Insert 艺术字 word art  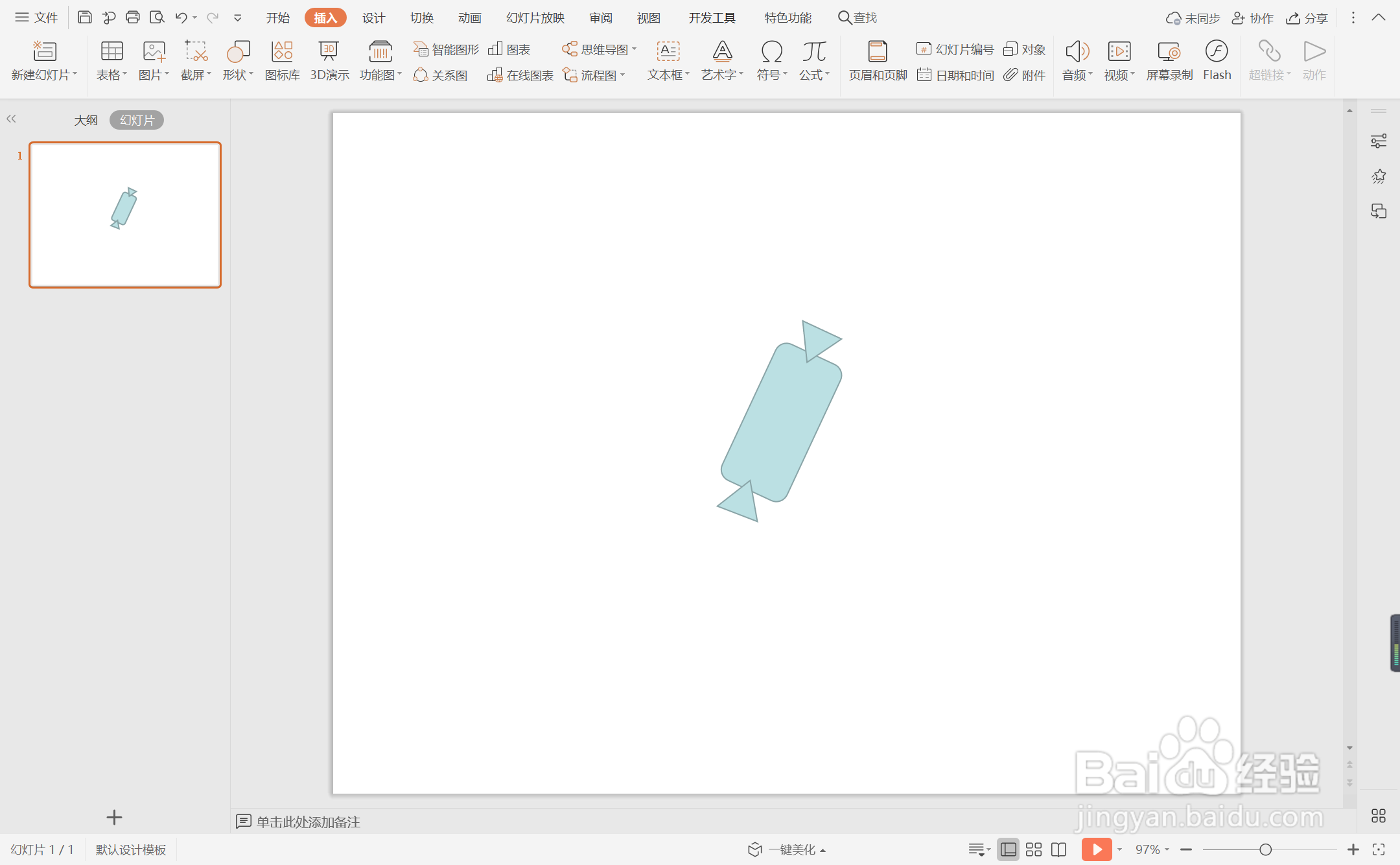pos(722,61)
